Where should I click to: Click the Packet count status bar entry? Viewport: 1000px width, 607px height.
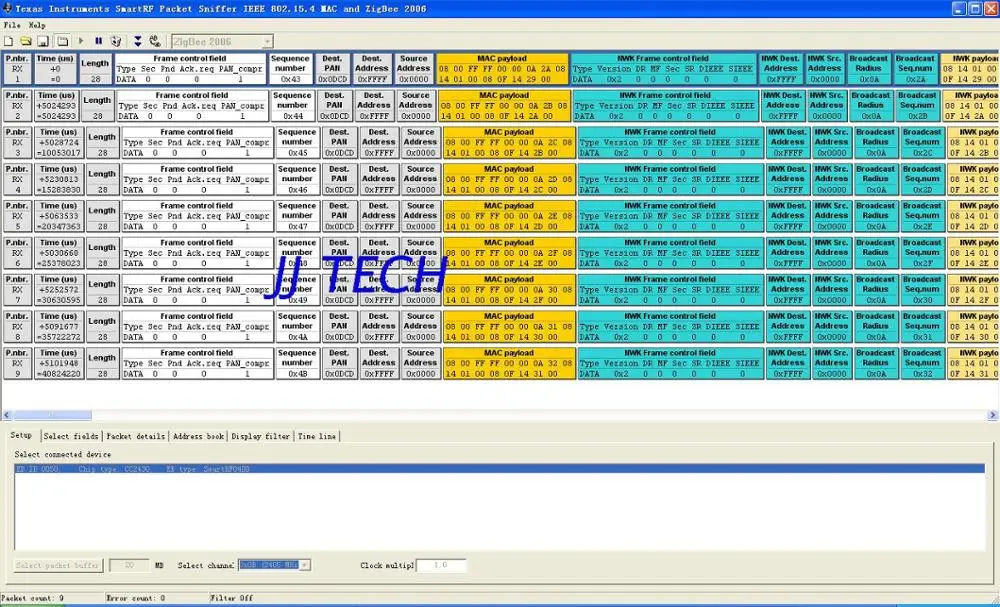(32, 598)
